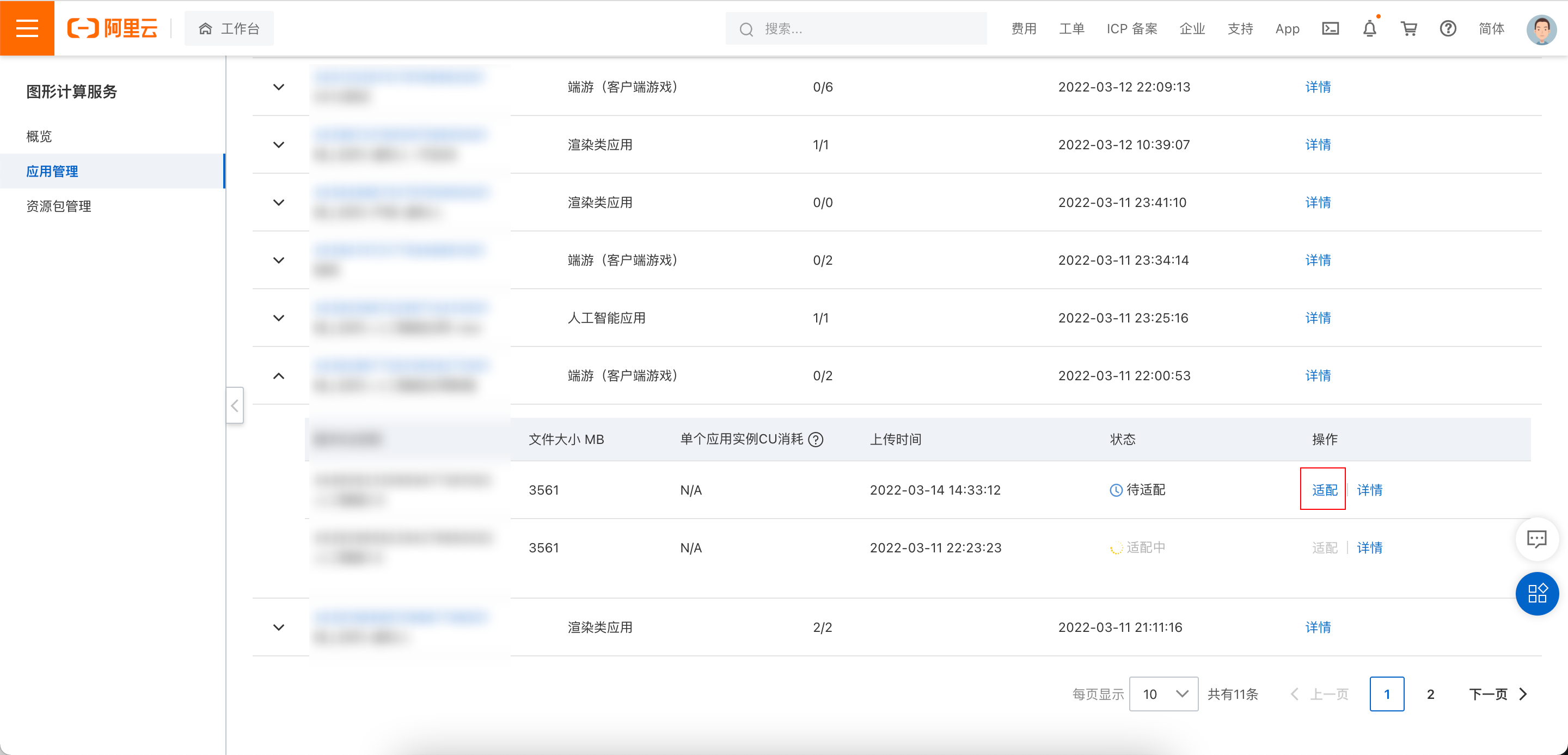The width and height of the screenshot is (1568, 755).
Task: Select 概览 in sidebar
Action: click(x=39, y=136)
